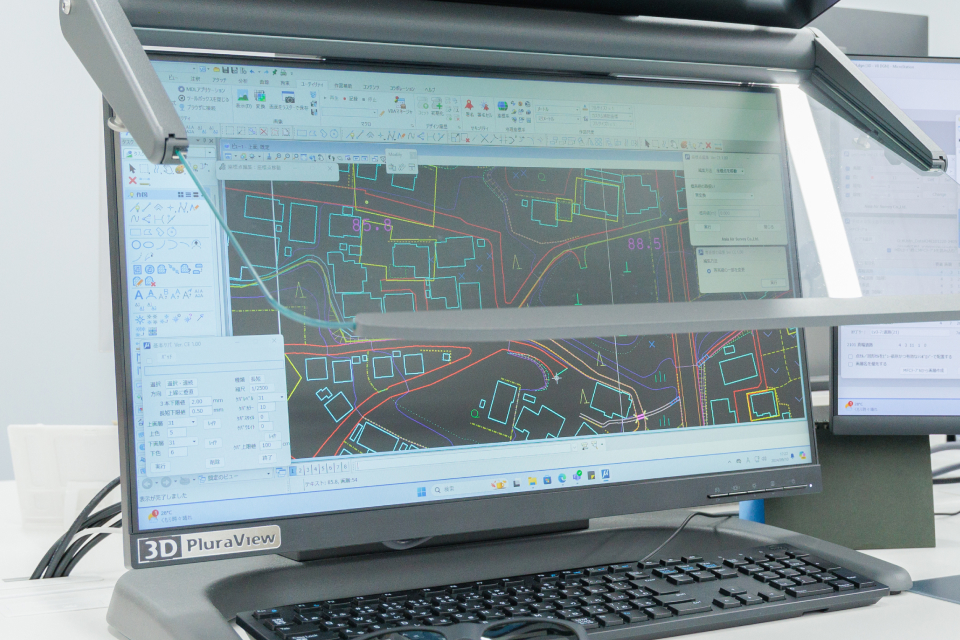Select the rectangle block tool in the main toolbar

click(x=302, y=133)
